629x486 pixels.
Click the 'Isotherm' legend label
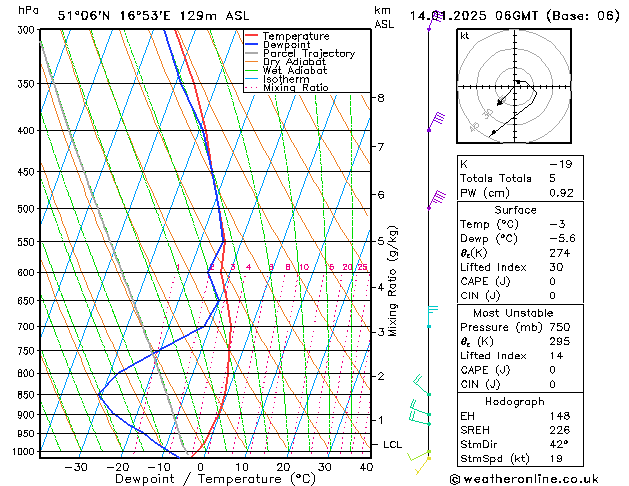[x=286, y=79]
